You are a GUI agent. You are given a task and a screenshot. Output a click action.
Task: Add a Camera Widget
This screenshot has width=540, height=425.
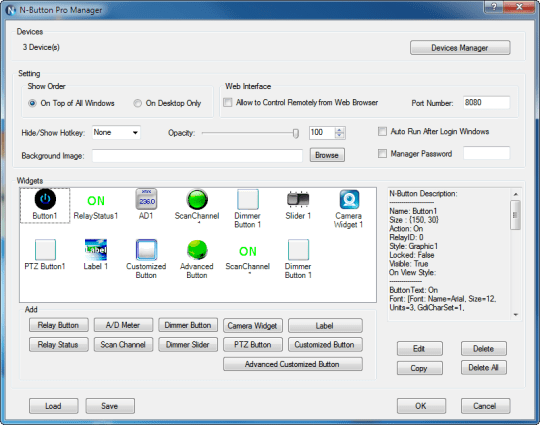coord(253,325)
